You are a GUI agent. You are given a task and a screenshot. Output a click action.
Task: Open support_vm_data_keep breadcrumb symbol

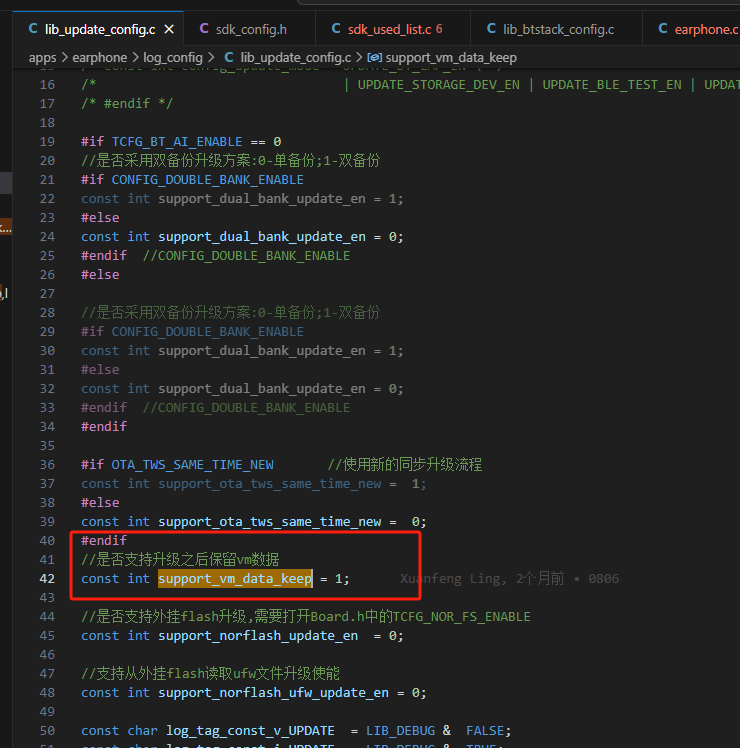(x=451, y=58)
